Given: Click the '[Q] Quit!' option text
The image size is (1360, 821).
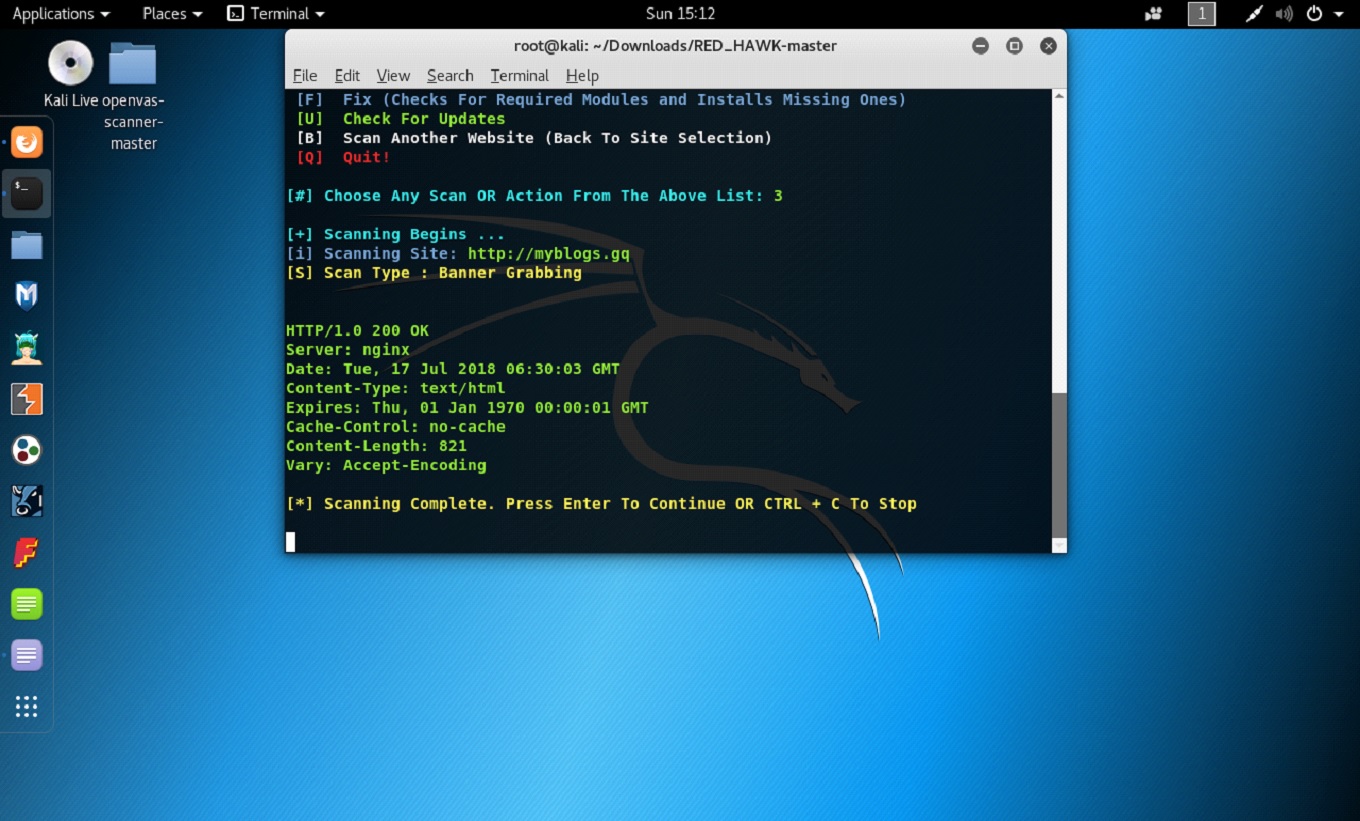Looking at the screenshot, I should 343,158.
